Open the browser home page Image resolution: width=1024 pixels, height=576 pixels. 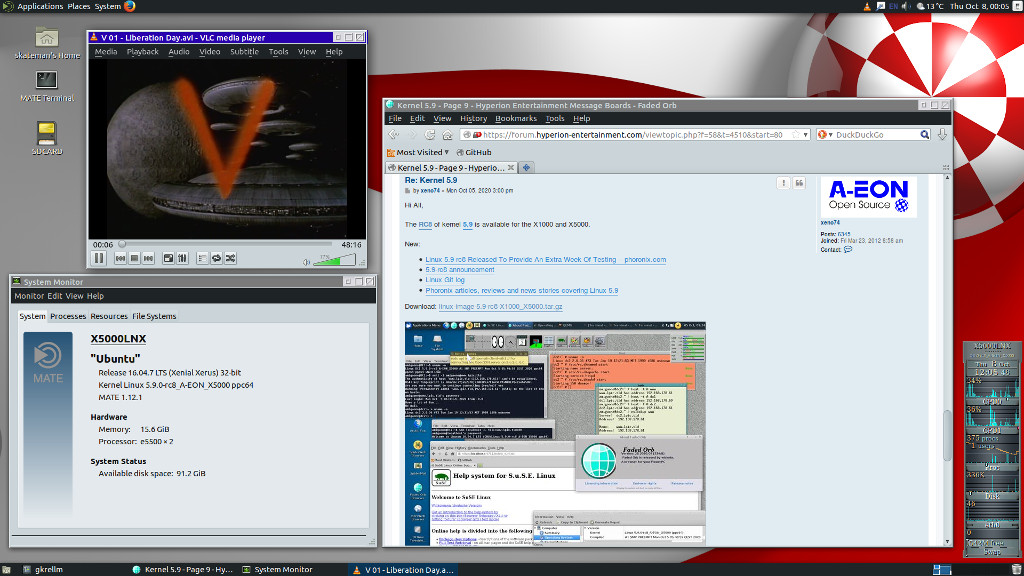click(447, 135)
